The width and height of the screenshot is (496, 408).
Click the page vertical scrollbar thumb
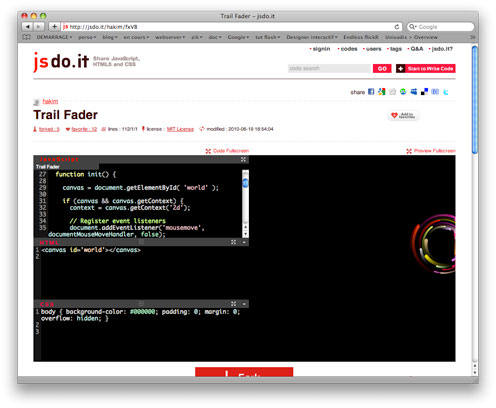pyautogui.click(x=475, y=100)
